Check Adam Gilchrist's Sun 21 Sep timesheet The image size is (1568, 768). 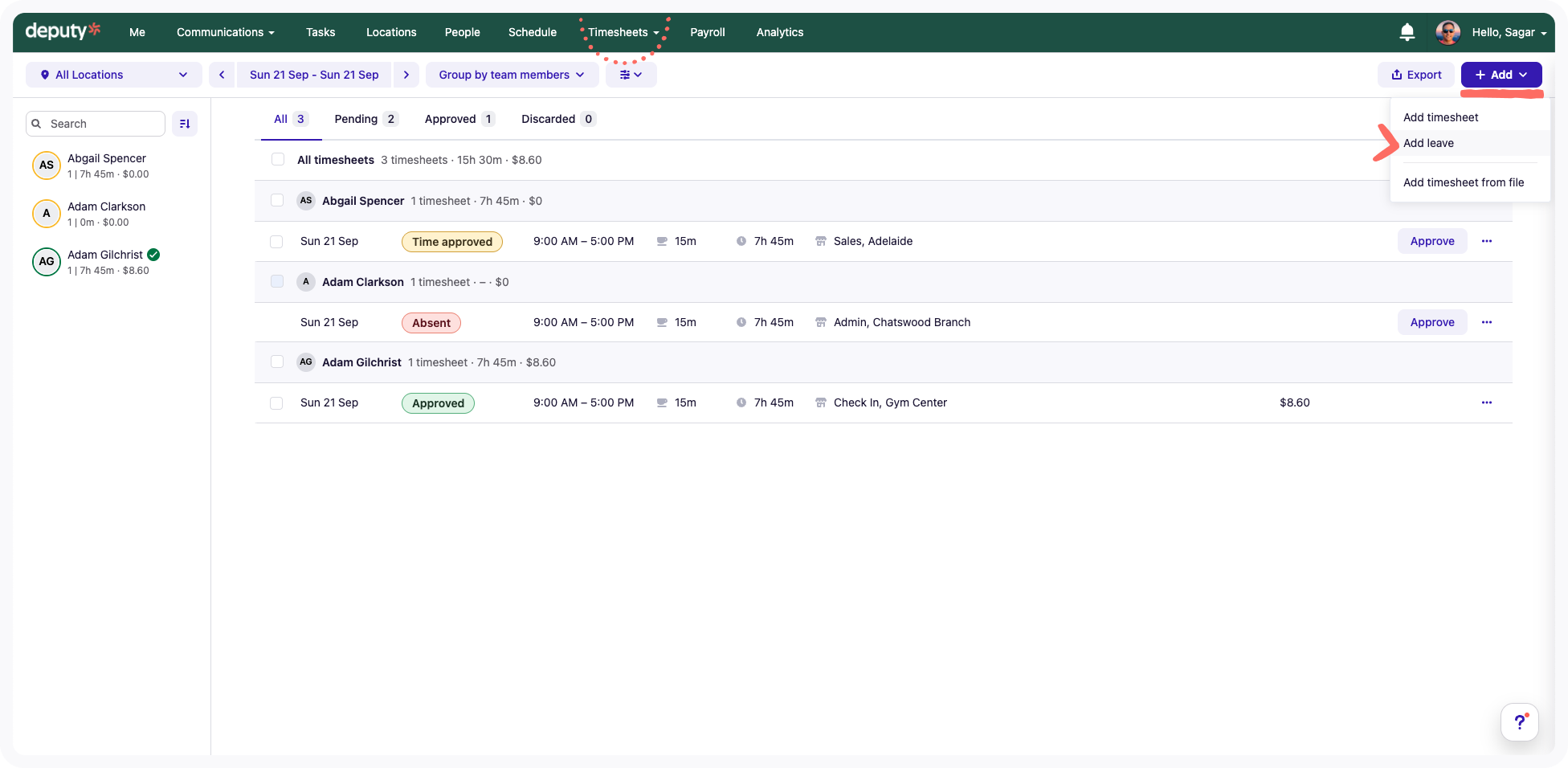[x=276, y=403]
